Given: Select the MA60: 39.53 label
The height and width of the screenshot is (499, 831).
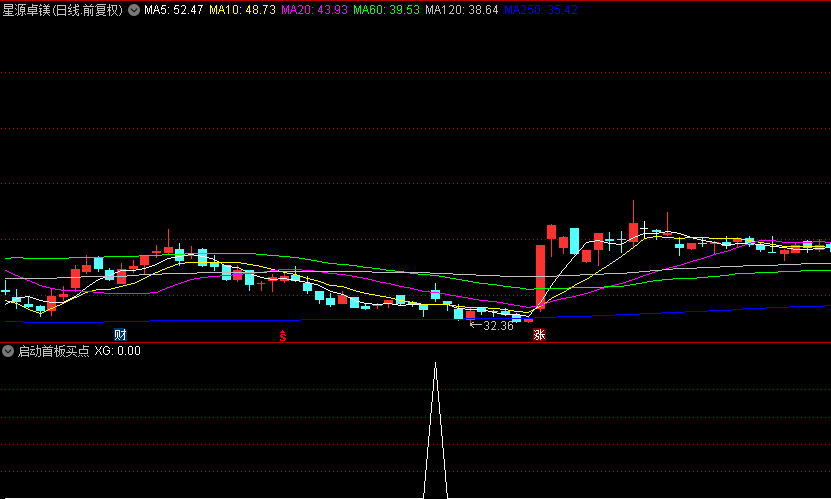Looking at the screenshot, I should point(386,10).
